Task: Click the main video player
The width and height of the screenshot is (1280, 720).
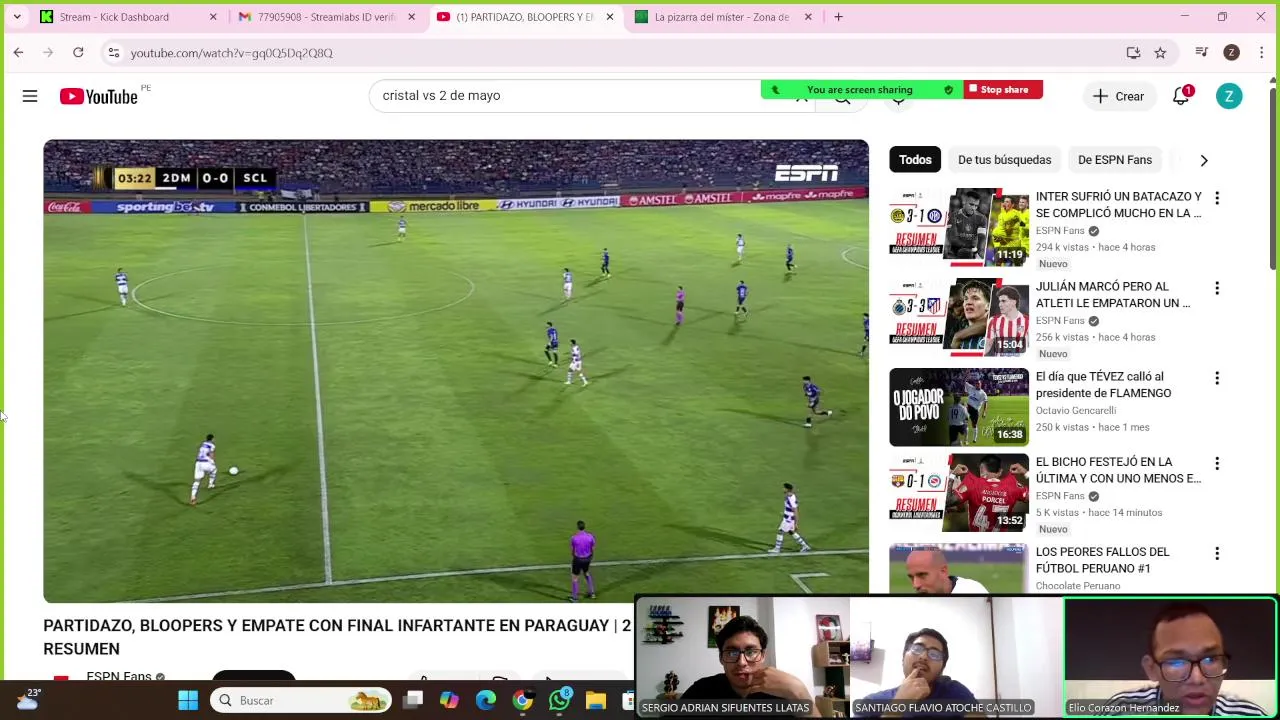Action: point(456,371)
